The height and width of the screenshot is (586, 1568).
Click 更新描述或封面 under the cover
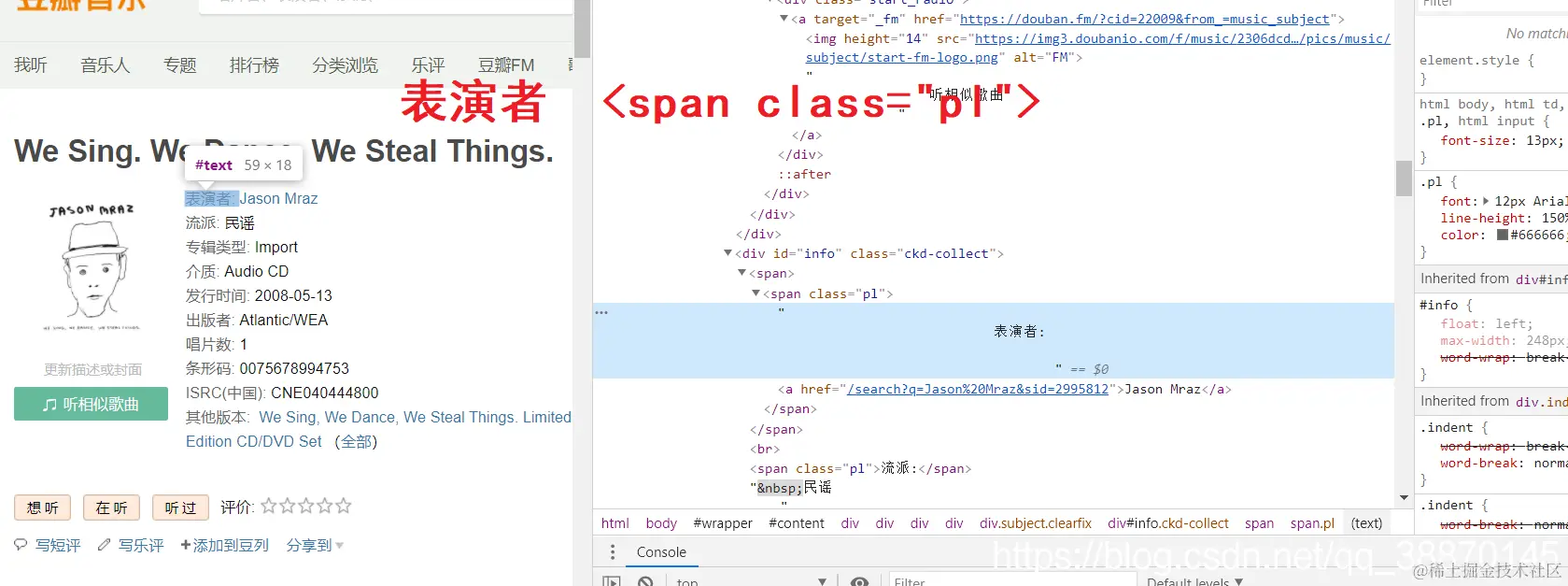[92, 369]
